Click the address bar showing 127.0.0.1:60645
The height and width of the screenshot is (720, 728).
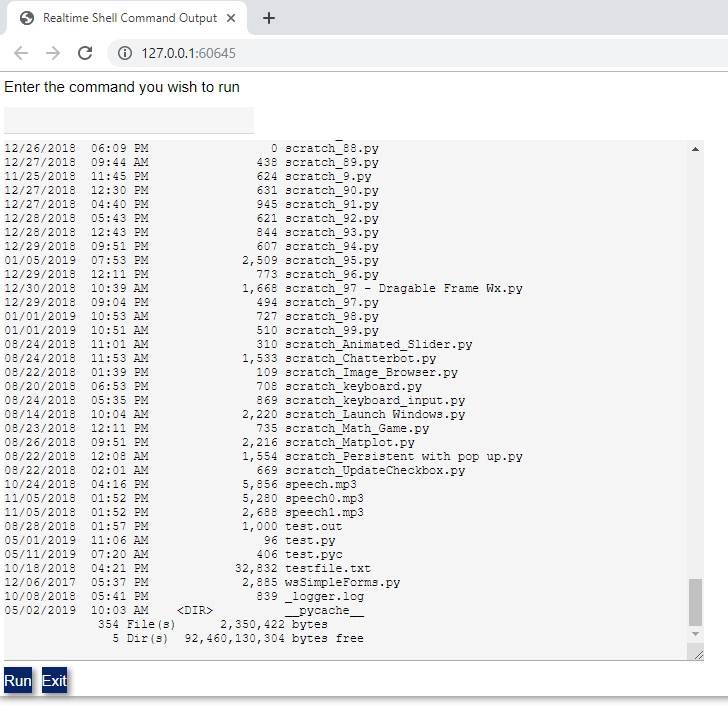[418, 53]
